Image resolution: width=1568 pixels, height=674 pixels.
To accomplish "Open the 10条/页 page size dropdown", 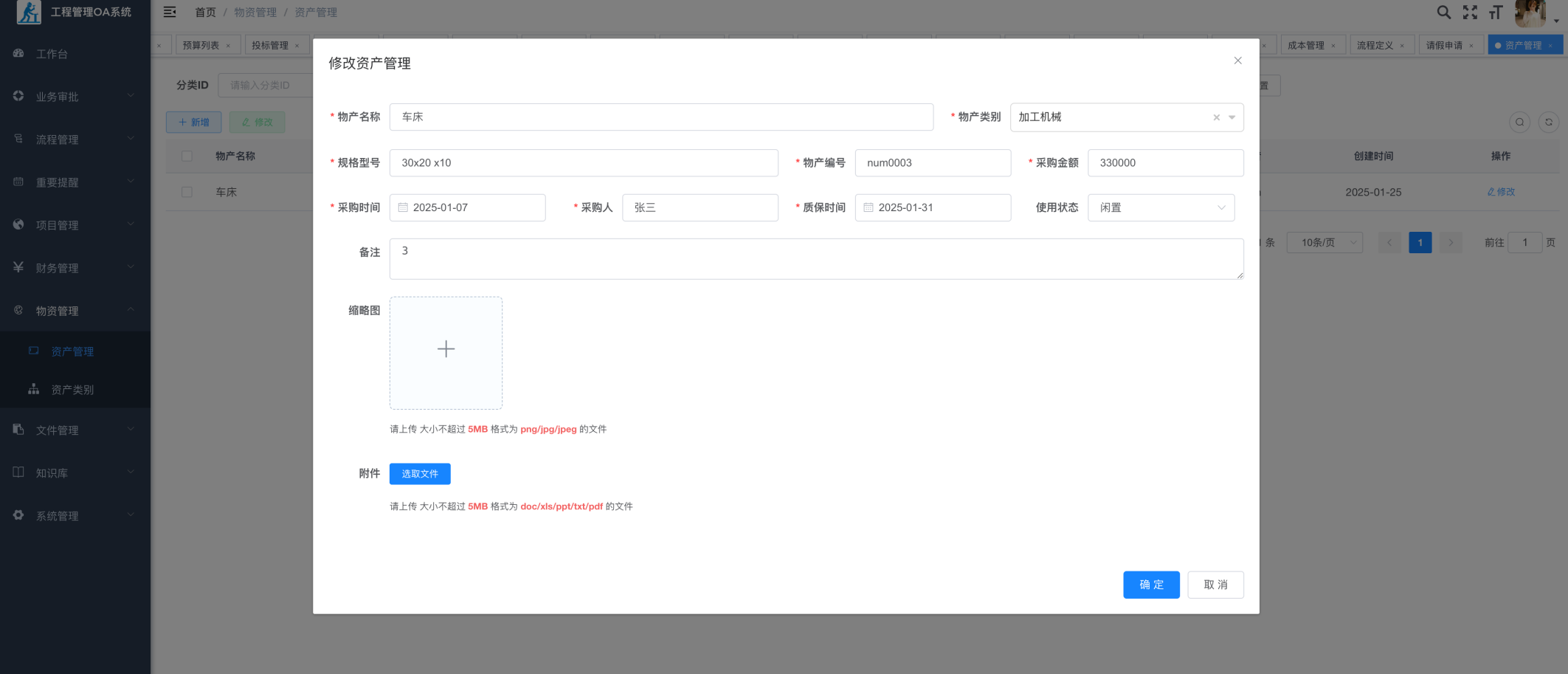I will pos(1324,243).
